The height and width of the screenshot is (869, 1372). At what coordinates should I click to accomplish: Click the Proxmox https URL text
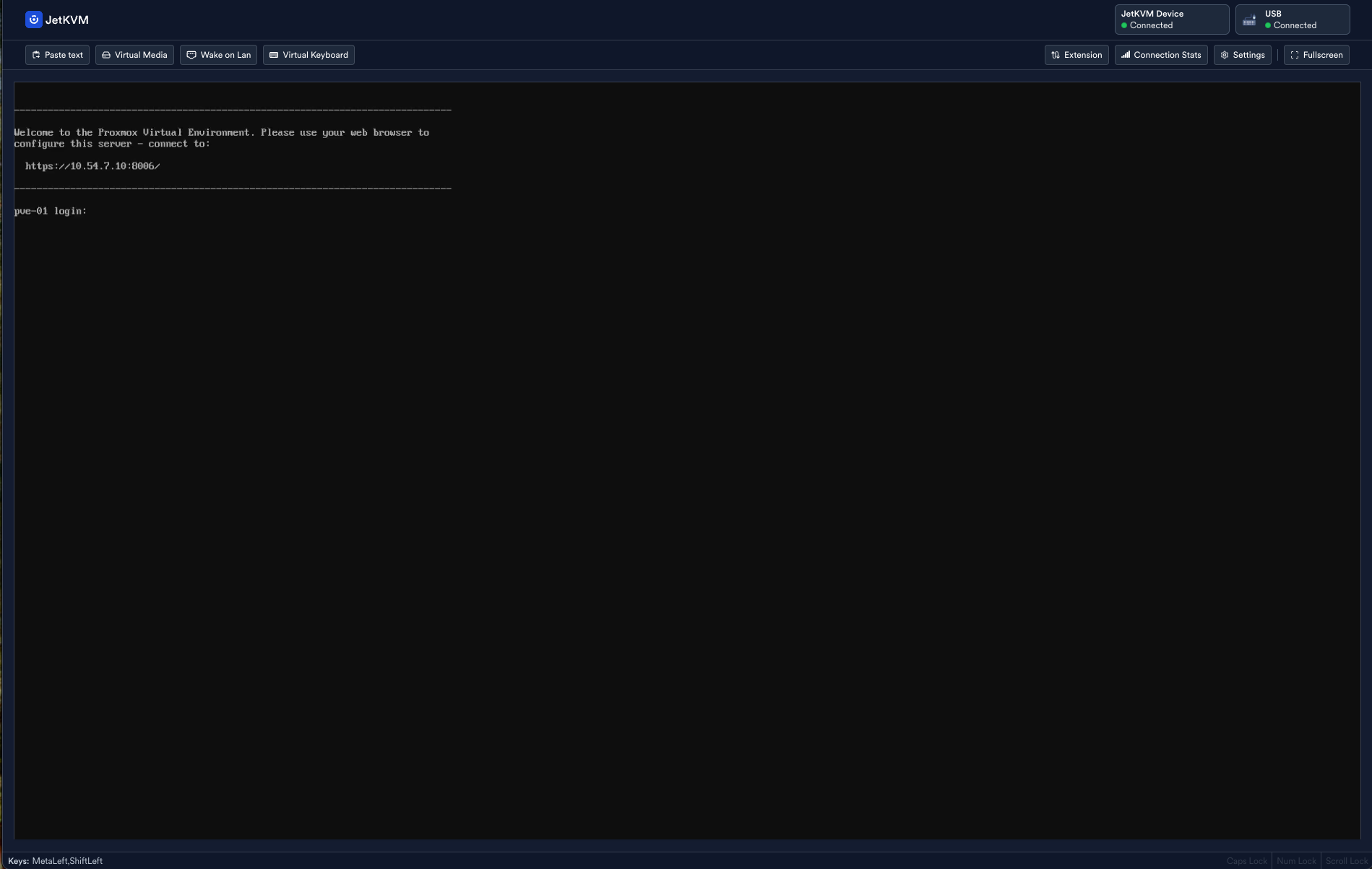(x=92, y=166)
